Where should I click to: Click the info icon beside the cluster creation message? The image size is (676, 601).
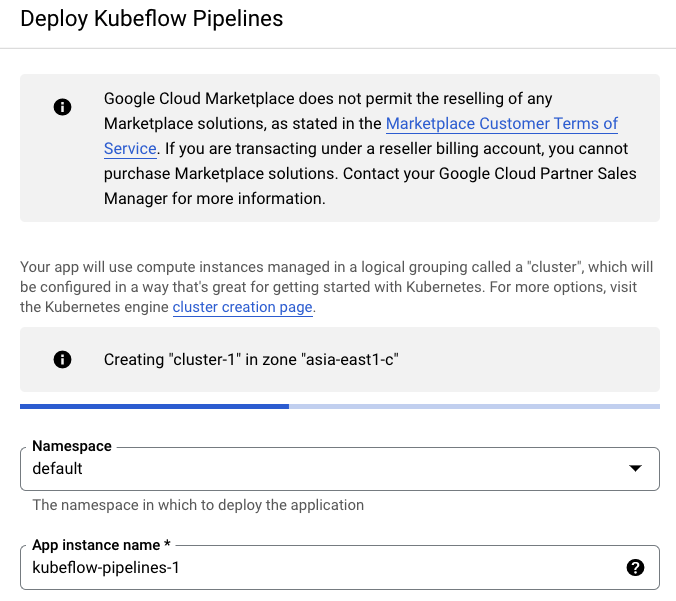pos(62,359)
